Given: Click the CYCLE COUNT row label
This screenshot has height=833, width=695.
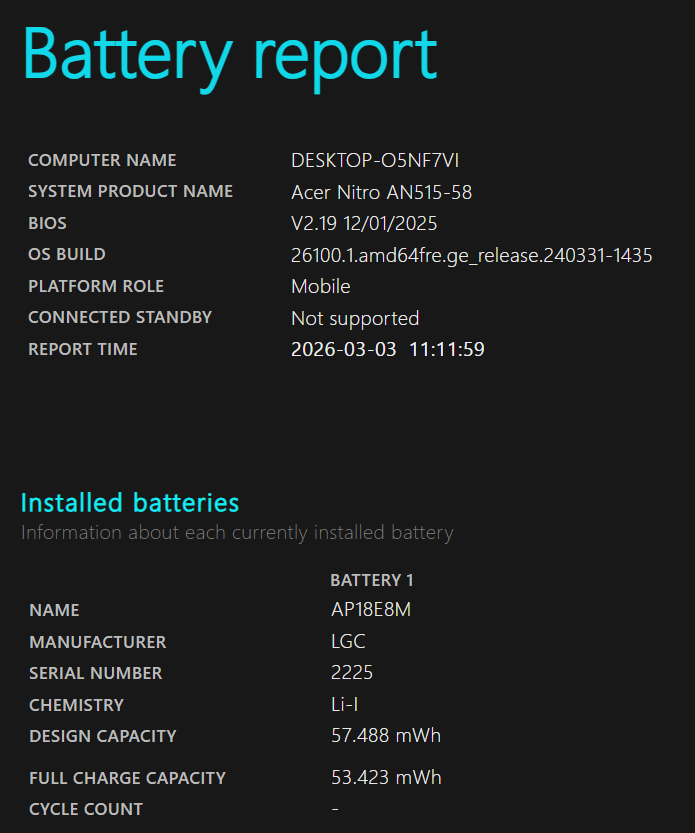Looking at the screenshot, I should click(86, 809).
